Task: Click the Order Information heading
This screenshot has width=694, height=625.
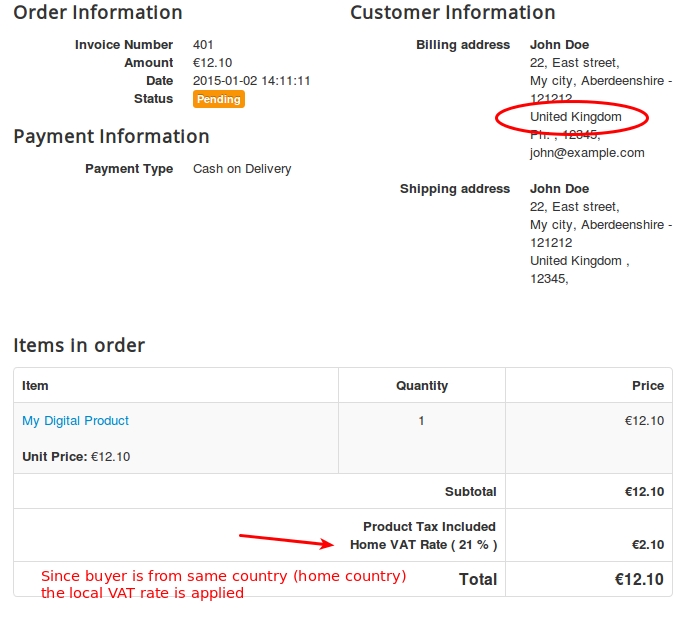Action: [x=98, y=13]
